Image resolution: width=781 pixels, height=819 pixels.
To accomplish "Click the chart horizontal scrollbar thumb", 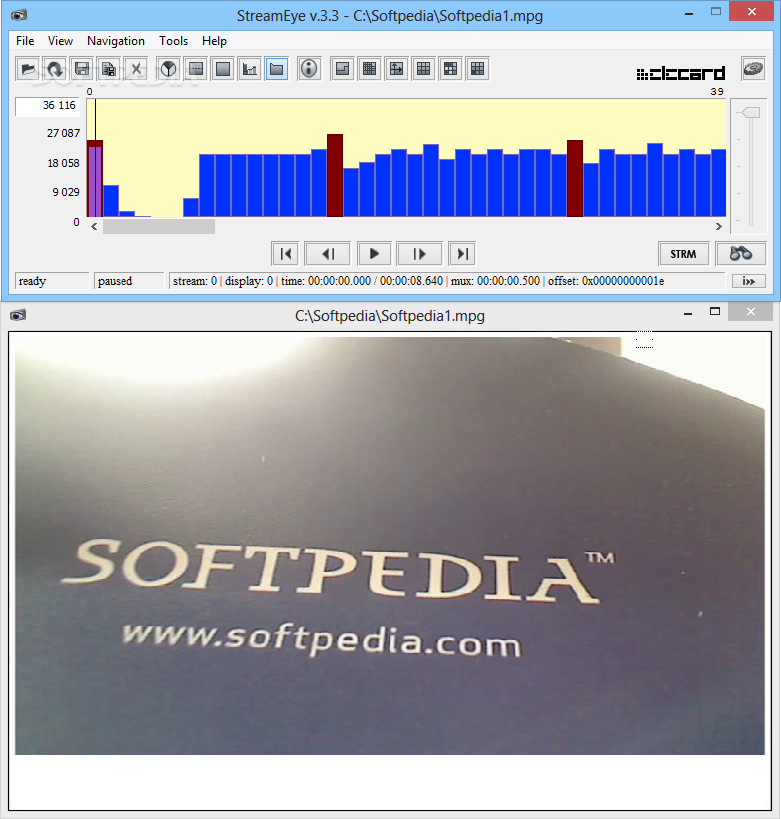I will click(x=159, y=227).
